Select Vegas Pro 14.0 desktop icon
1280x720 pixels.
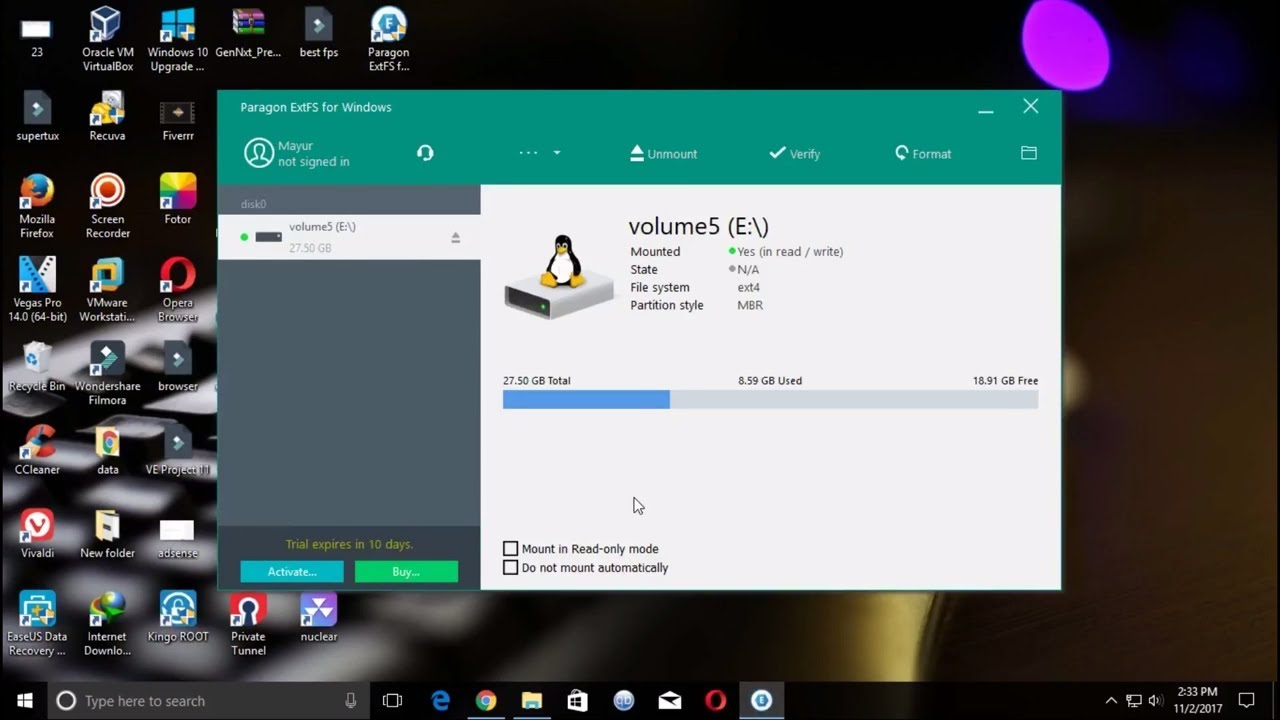pos(37,290)
